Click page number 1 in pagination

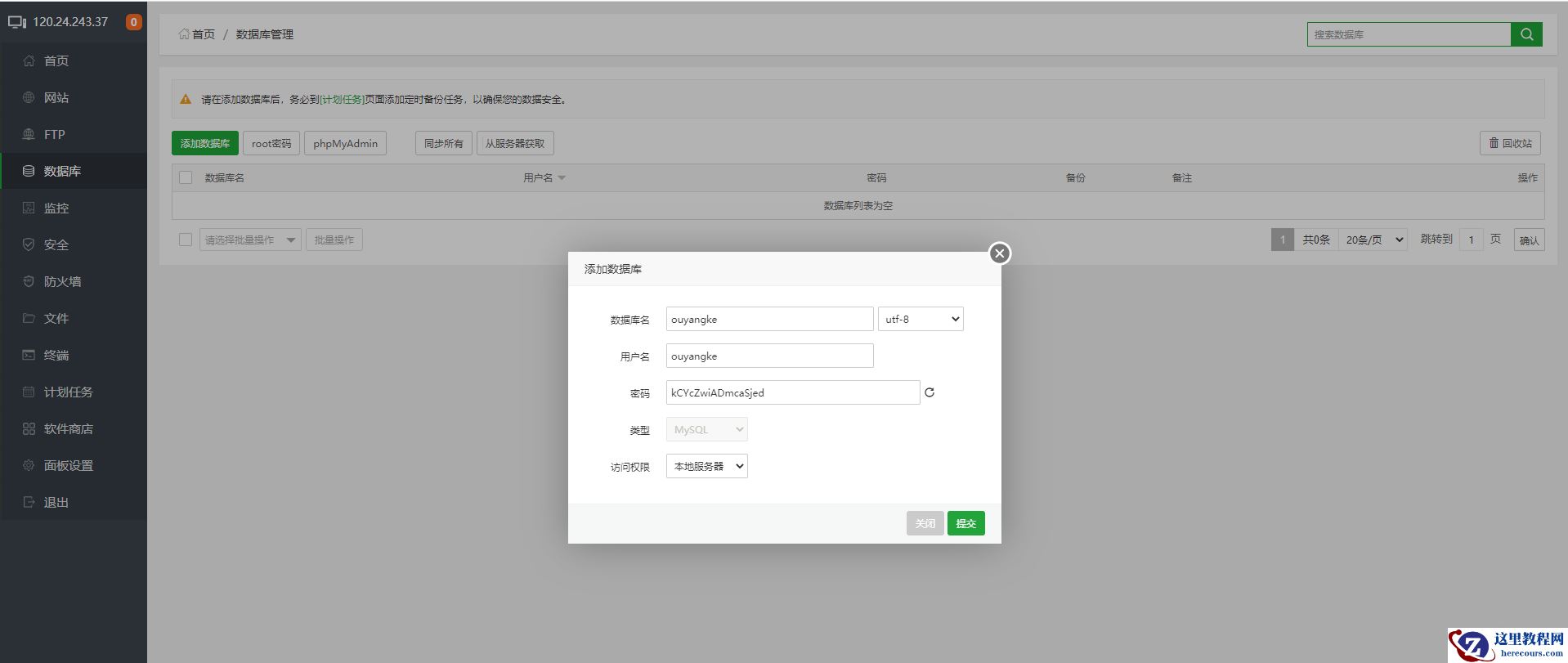(x=1283, y=240)
